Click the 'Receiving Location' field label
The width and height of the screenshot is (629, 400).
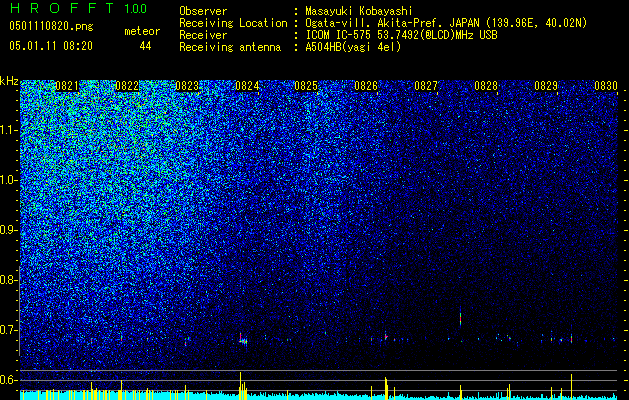233,23
